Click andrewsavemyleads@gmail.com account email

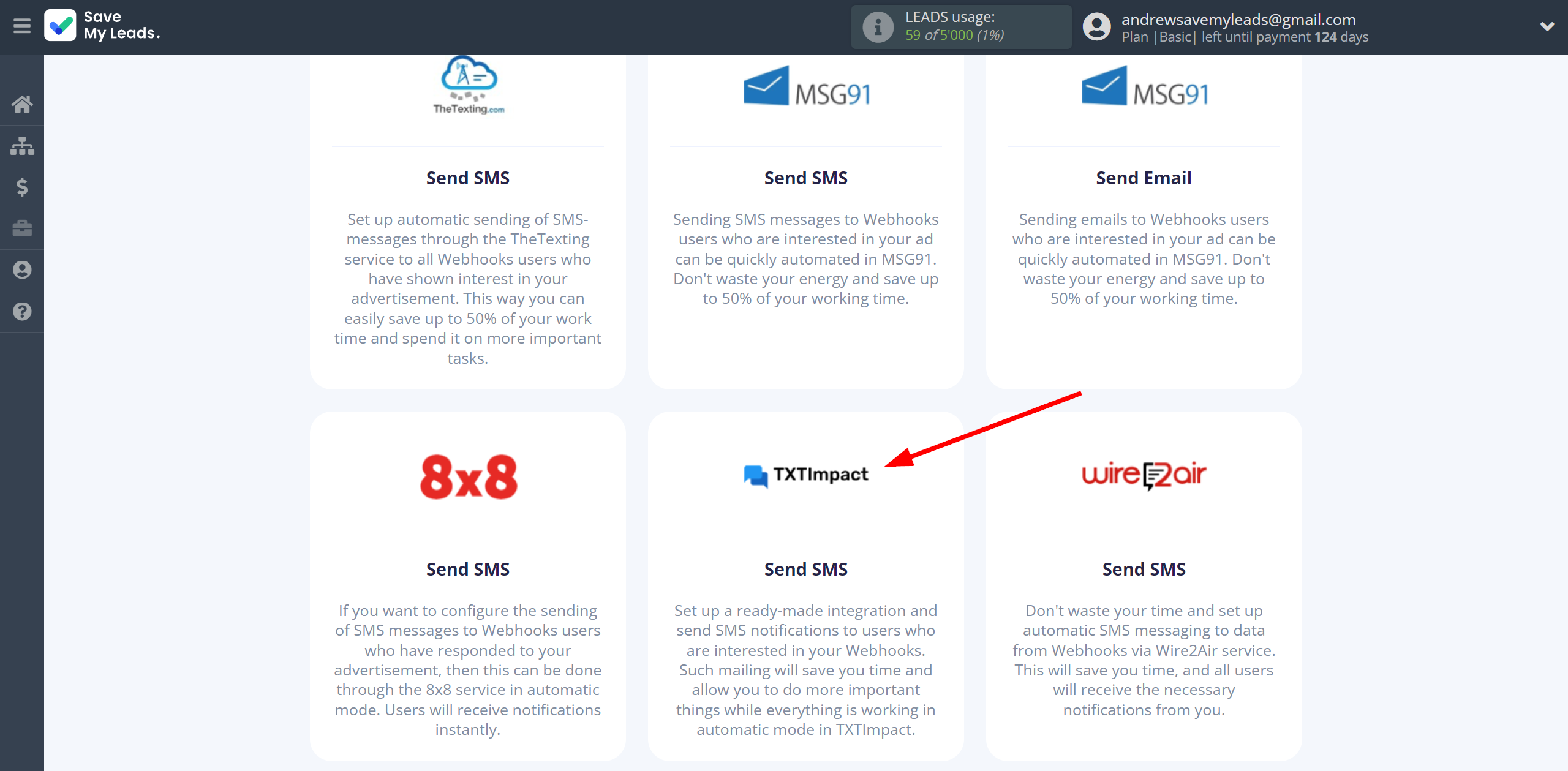tap(1238, 20)
